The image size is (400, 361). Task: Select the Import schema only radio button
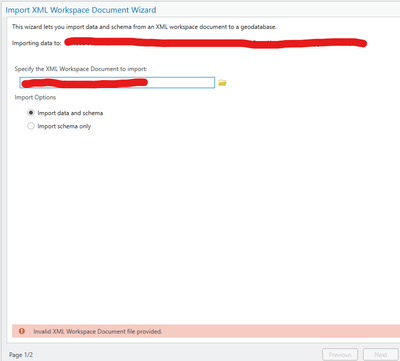pyautogui.click(x=31, y=126)
